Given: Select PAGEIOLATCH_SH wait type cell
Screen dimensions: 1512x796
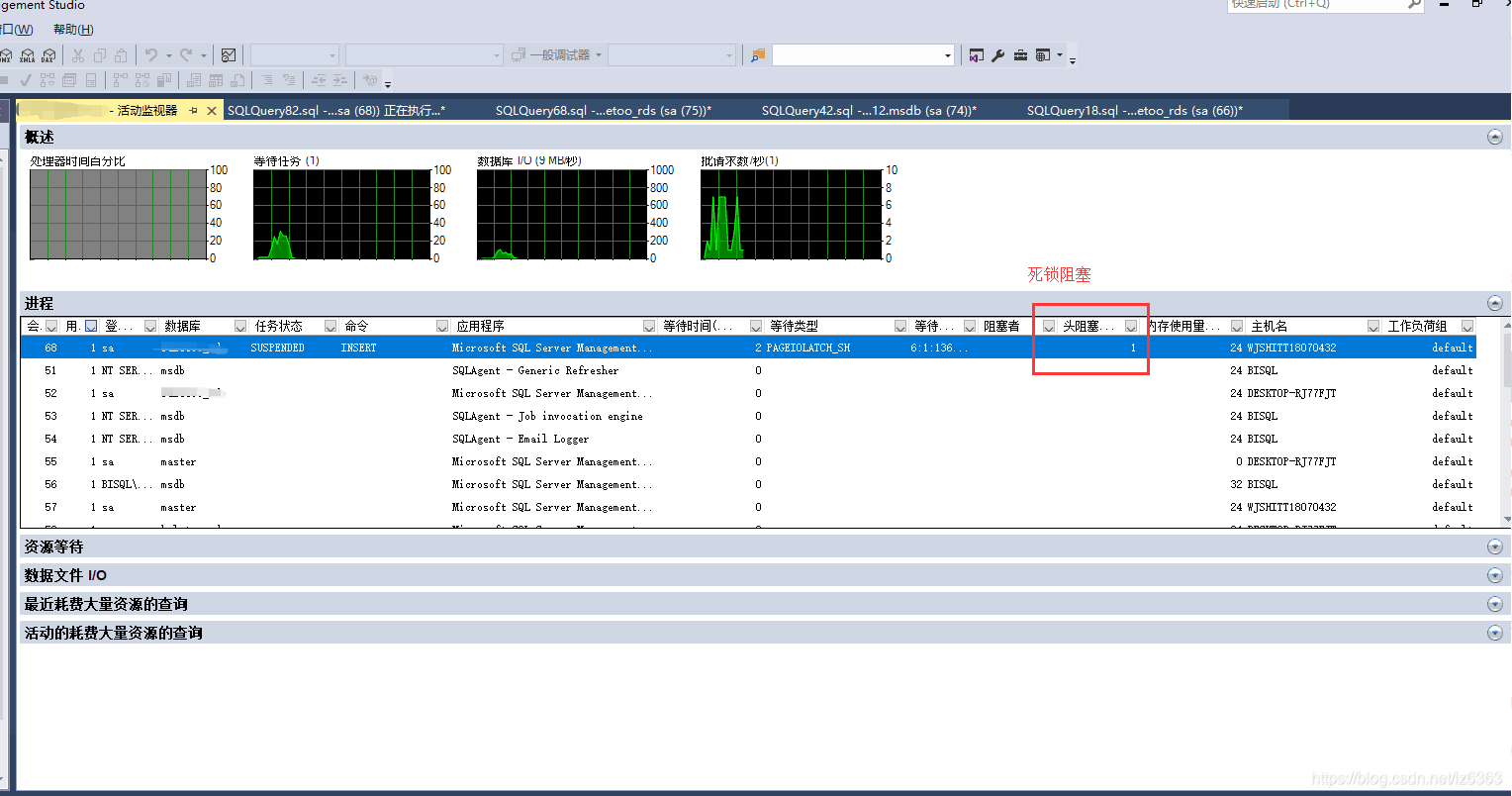Looking at the screenshot, I should tap(807, 348).
